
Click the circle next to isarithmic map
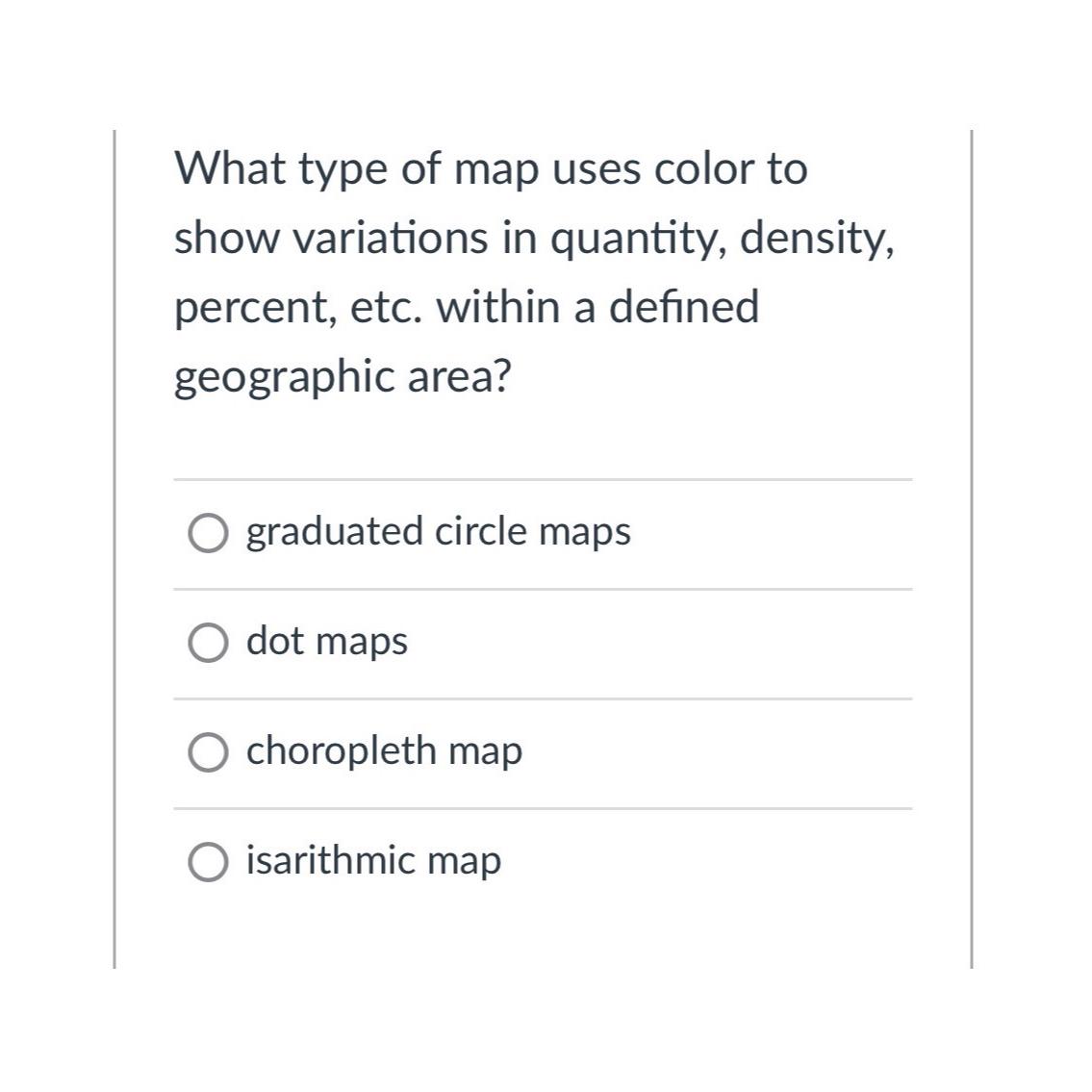(x=210, y=861)
